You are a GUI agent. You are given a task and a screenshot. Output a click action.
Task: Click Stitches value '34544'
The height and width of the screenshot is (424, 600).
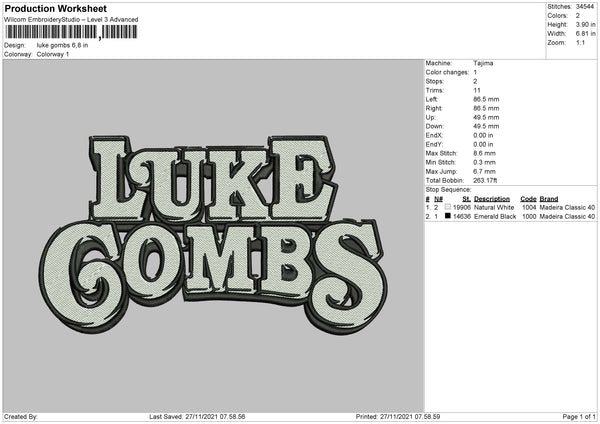coord(585,7)
